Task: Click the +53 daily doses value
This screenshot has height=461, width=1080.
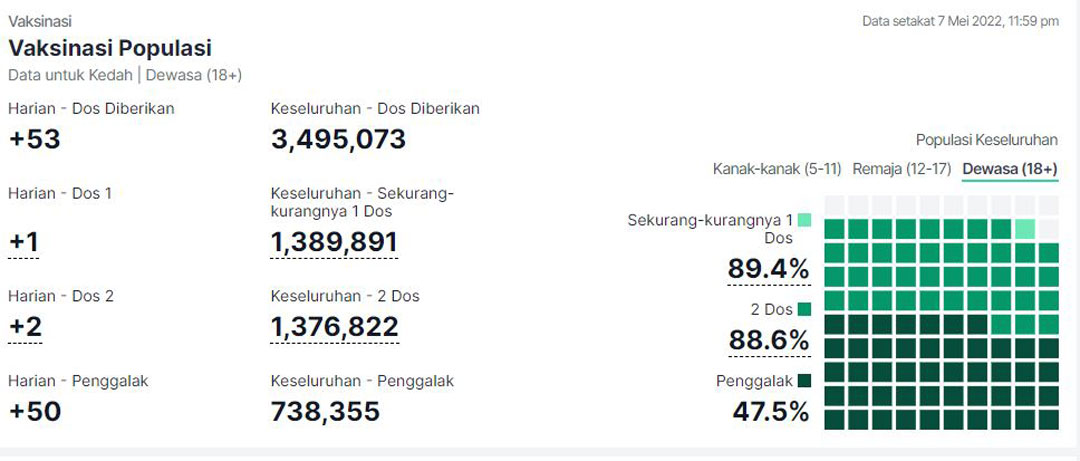Action: tap(34, 139)
